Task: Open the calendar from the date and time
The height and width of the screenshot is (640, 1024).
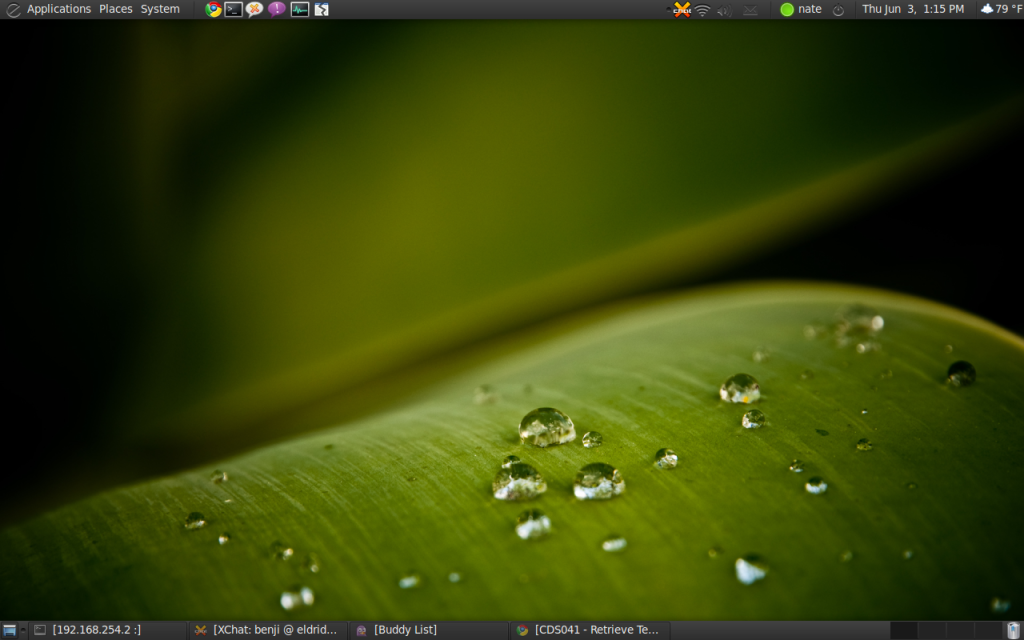Action: point(913,9)
